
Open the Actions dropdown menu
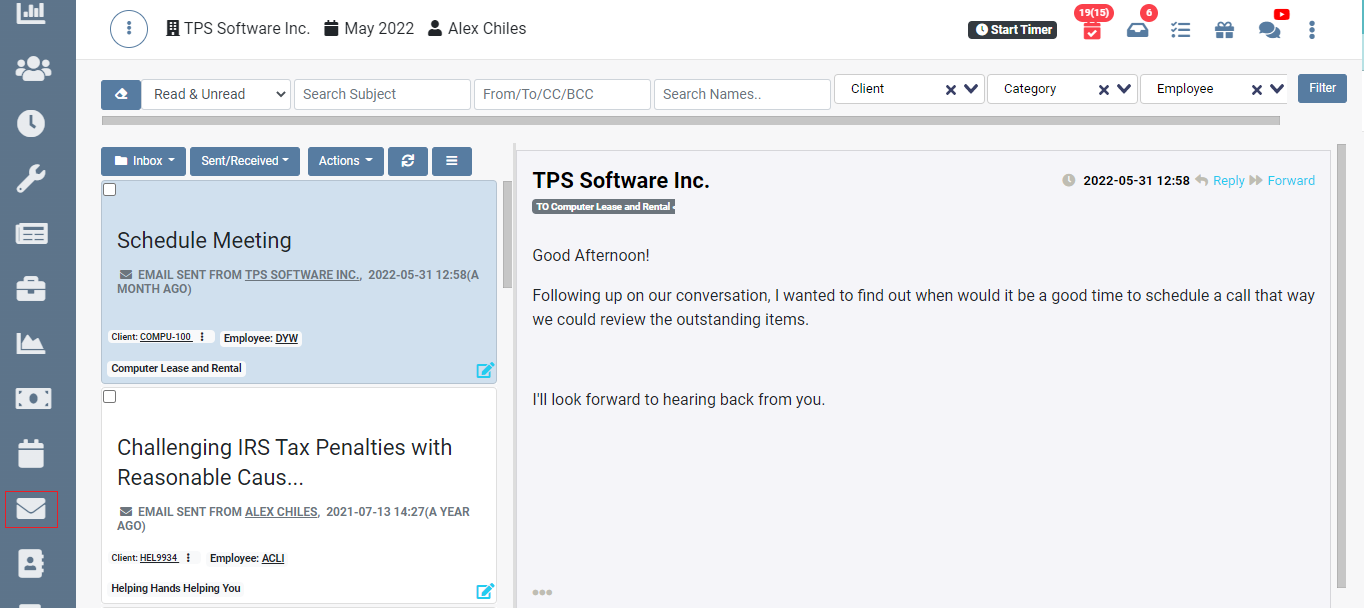pos(346,161)
